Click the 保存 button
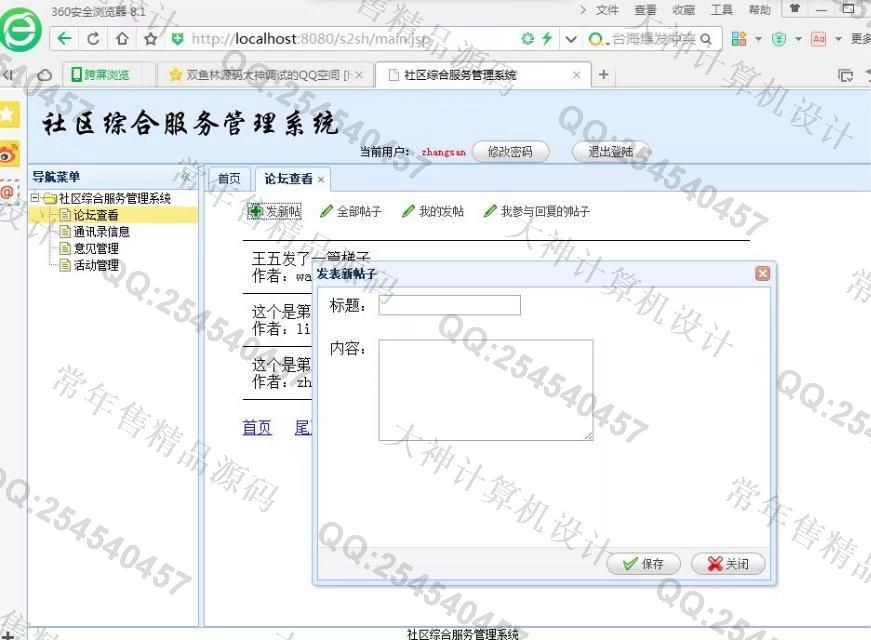This screenshot has width=871, height=640. click(x=643, y=564)
